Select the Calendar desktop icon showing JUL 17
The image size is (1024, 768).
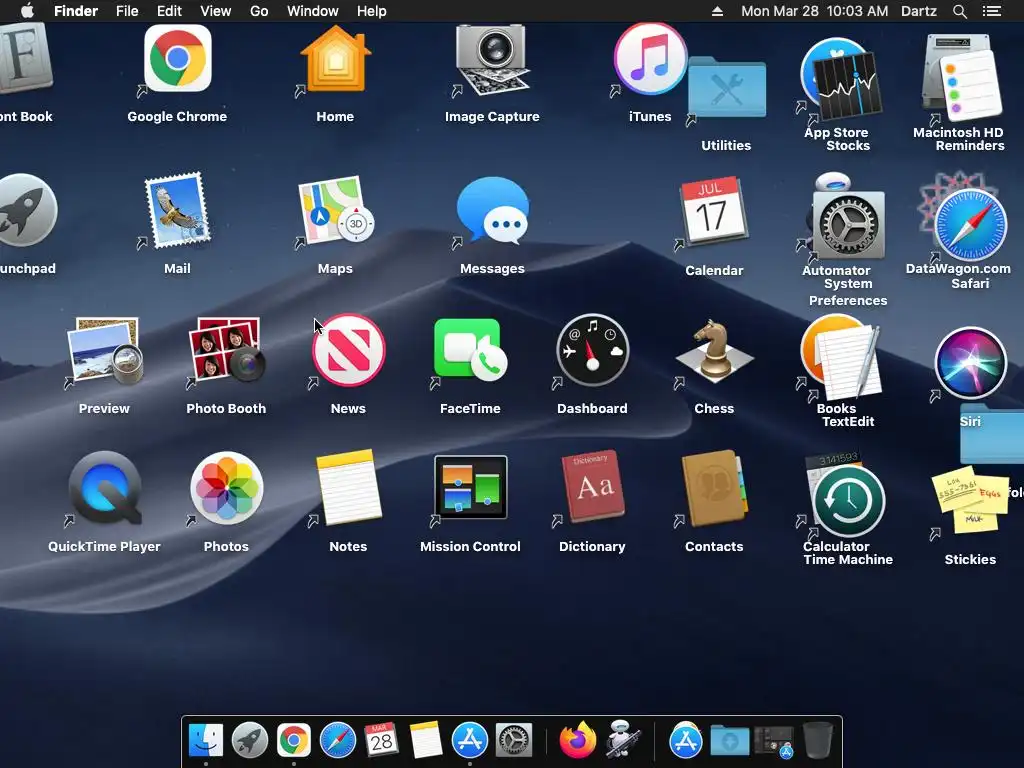point(714,212)
